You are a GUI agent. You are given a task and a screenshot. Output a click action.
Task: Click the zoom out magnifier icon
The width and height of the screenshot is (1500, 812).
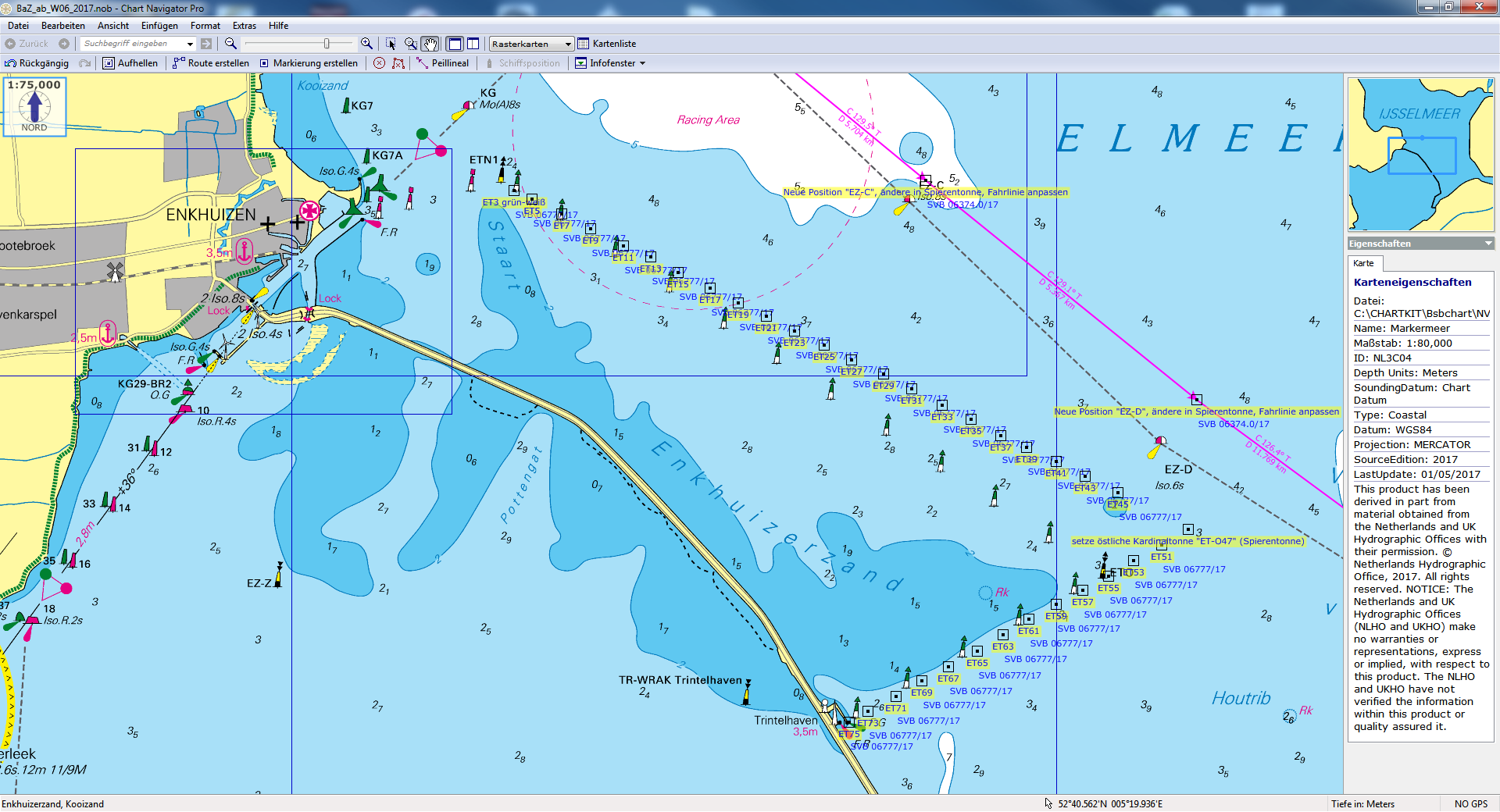point(230,44)
